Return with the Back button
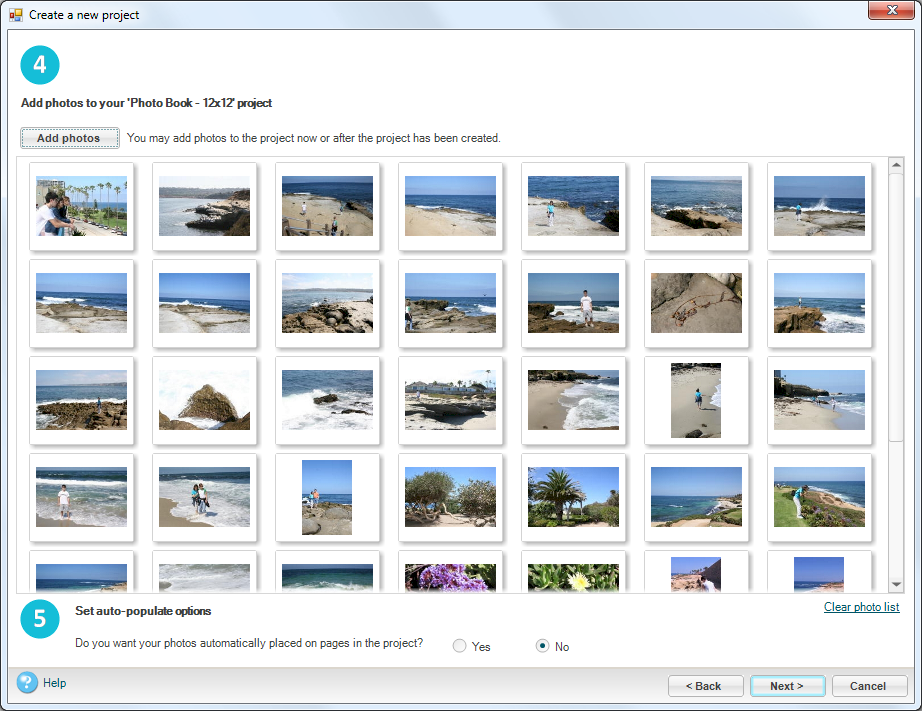 (704, 686)
